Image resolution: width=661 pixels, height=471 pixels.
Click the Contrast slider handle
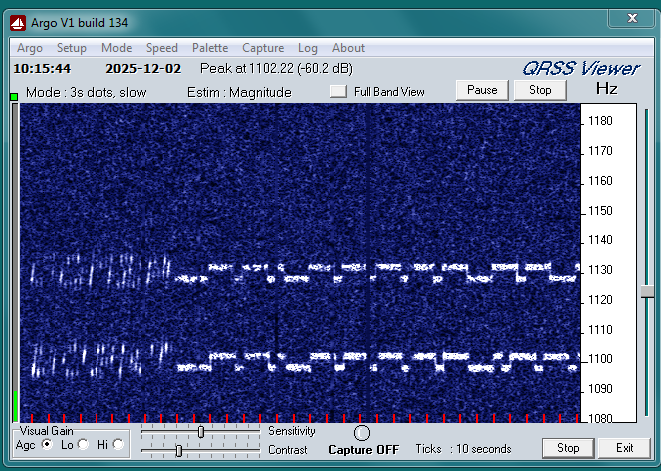tap(179, 451)
